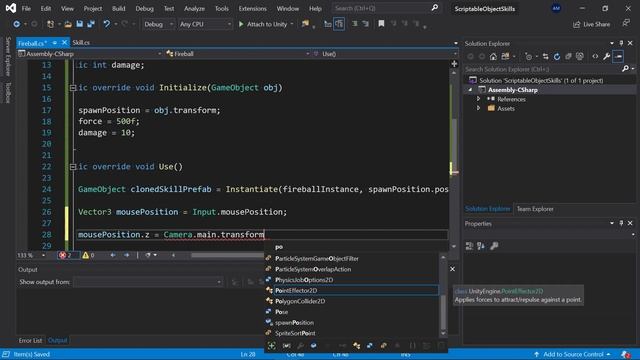Open the Assembly-CSharp project dropdown
This screenshot has width=640, height=360.
pos(90,53)
